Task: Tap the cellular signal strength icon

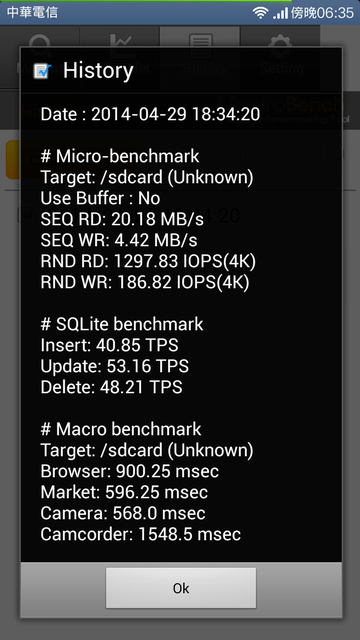Action: [x=280, y=13]
